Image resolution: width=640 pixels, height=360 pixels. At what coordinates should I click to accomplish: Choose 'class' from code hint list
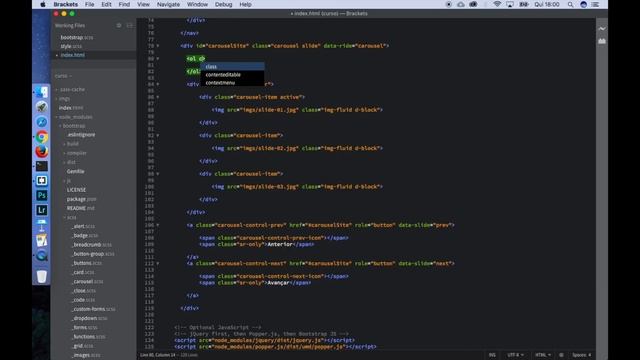coord(232,67)
